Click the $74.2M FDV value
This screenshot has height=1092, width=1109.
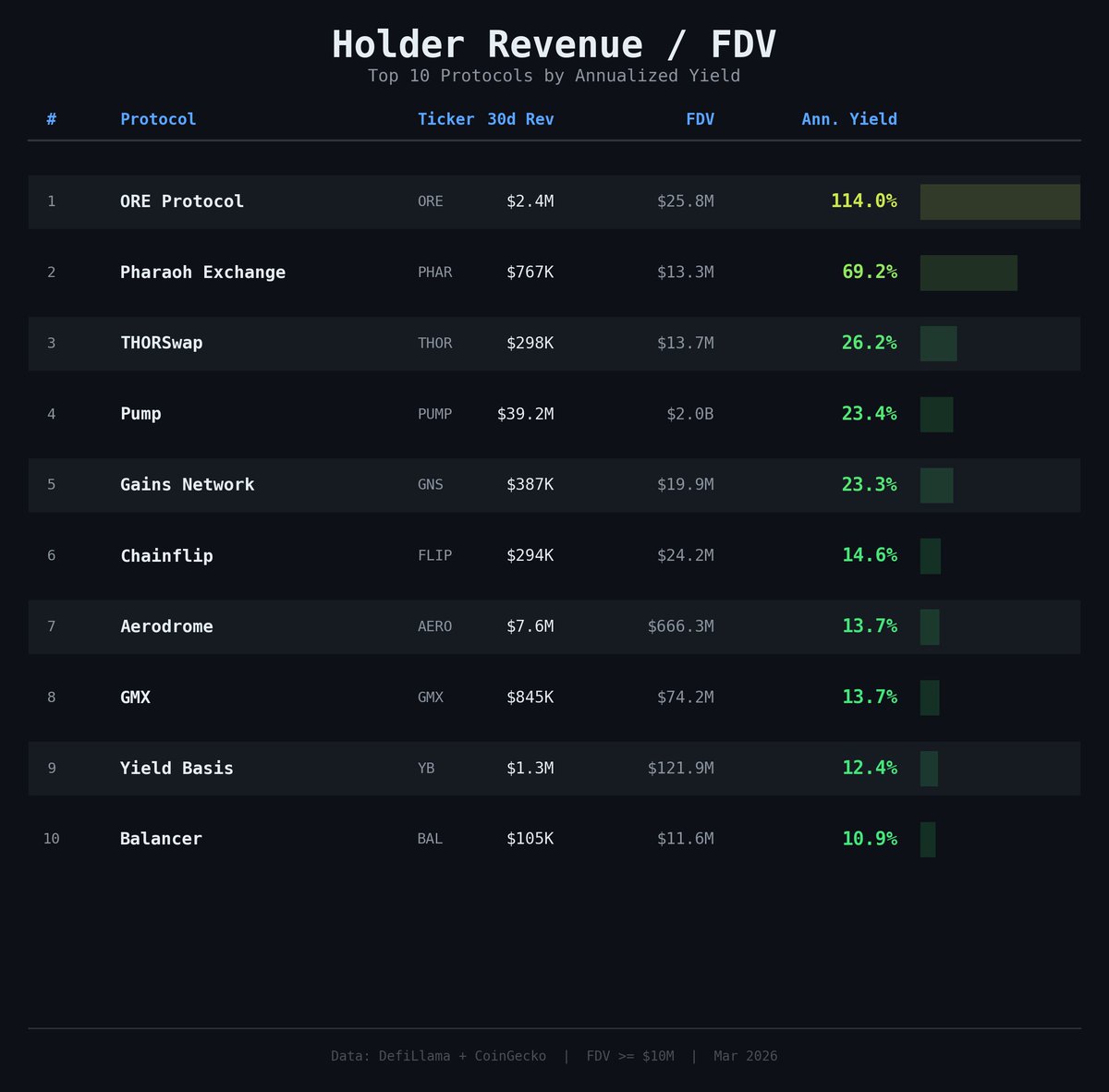[685, 698]
